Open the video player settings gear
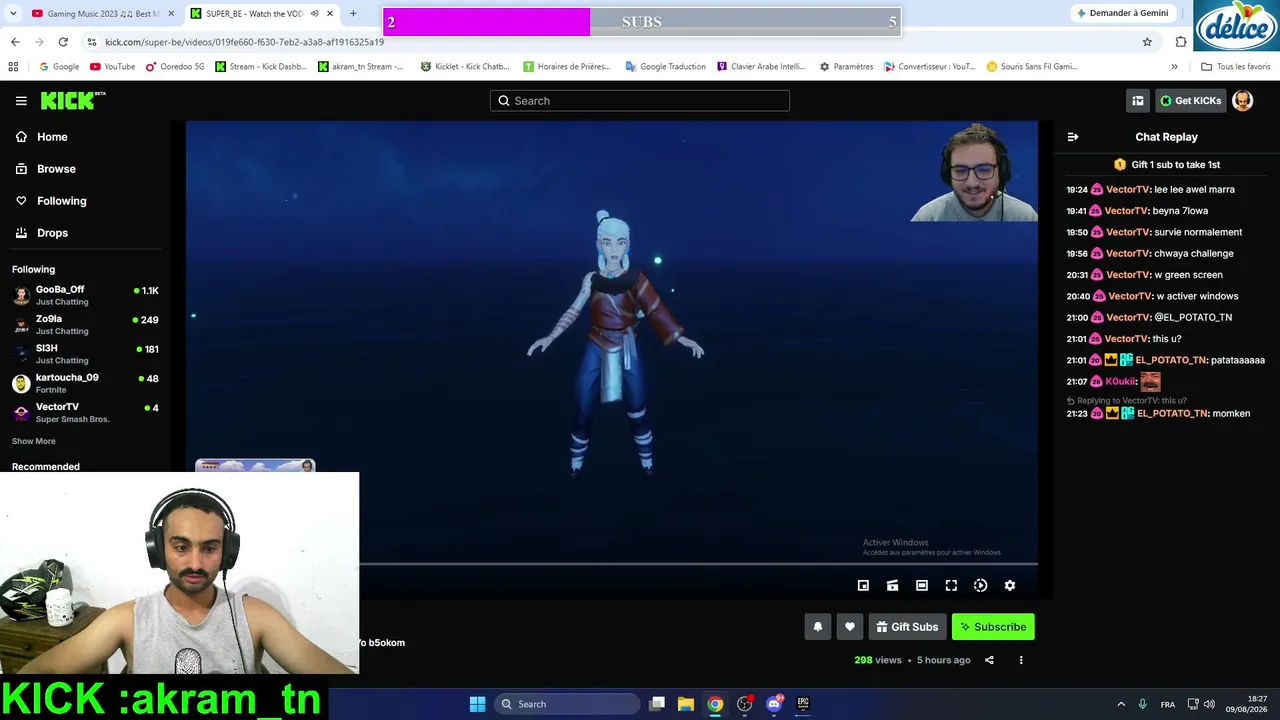Image resolution: width=1280 pixels, height=720 pixels. [1010, 586]
